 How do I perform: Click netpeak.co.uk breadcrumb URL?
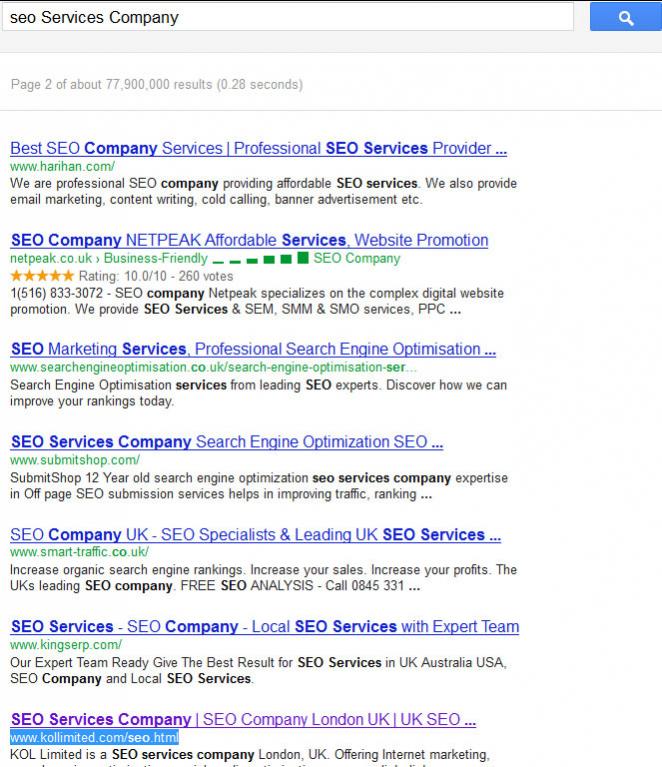point(51,258)
